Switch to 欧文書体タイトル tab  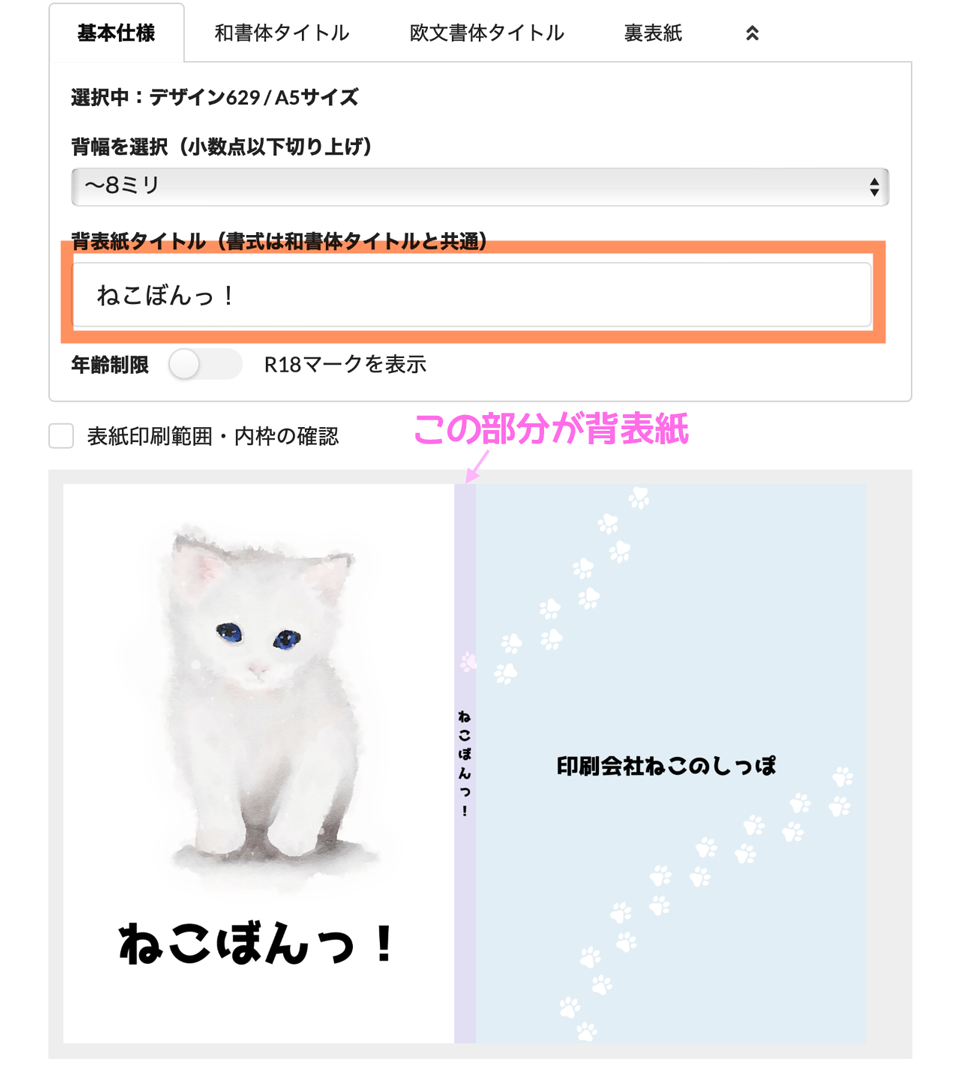pyautogui.click(x=487, y=33)
